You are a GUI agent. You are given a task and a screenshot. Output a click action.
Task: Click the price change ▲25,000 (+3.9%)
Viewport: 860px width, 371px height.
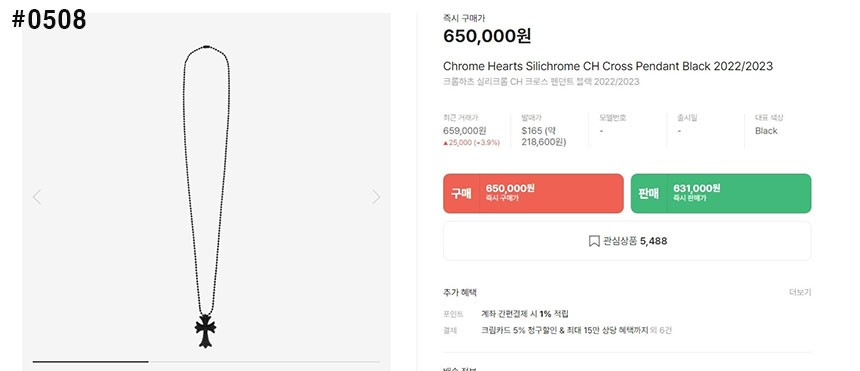coord(472,143)
